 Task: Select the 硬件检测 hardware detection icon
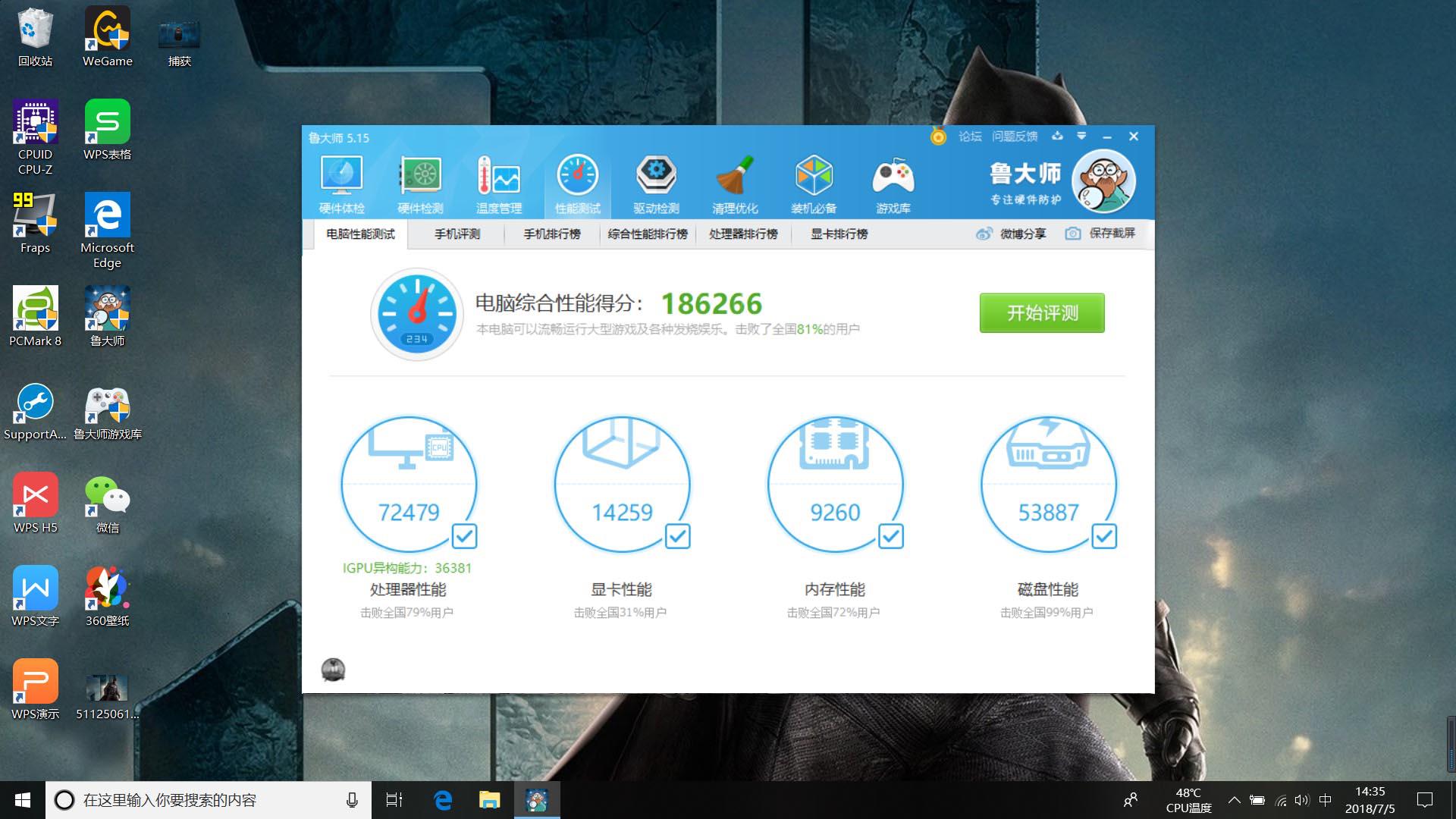(x=420, y=182)
